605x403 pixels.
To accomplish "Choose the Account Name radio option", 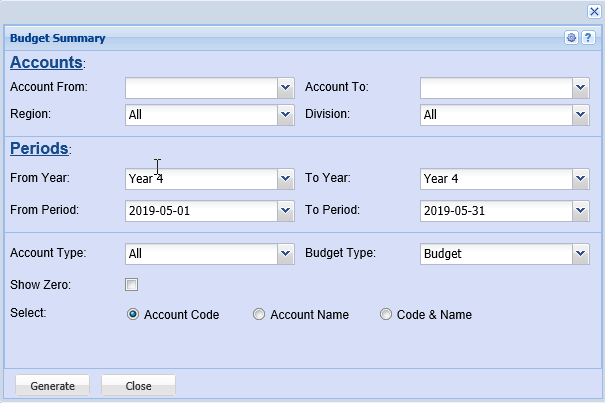I will coord(259,314).
